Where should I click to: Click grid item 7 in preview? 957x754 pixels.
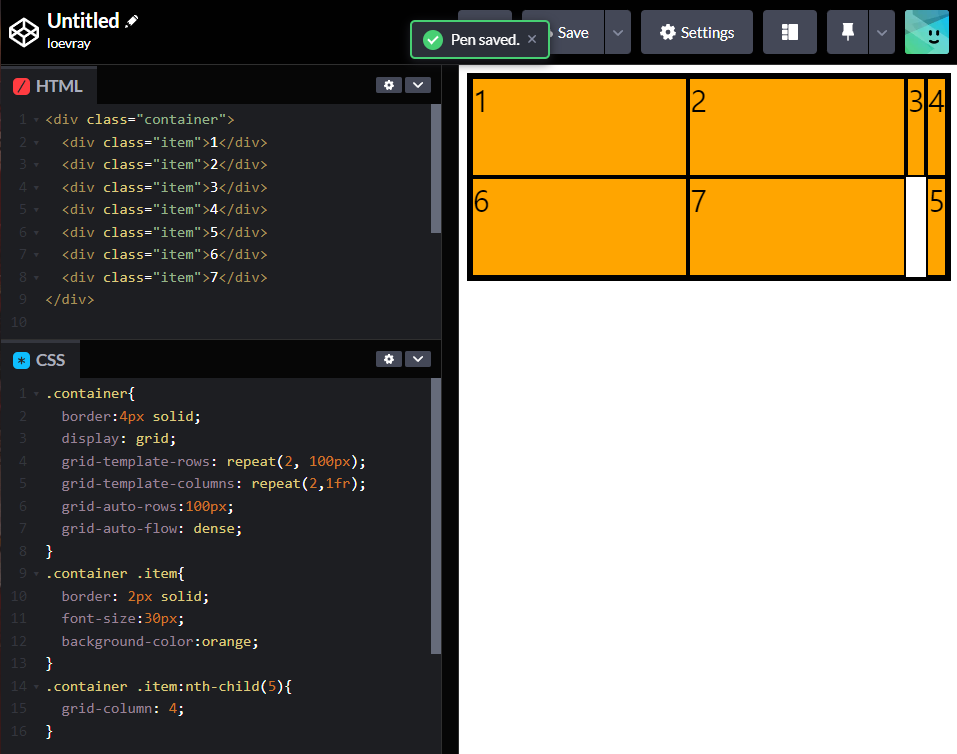[796, 227]
